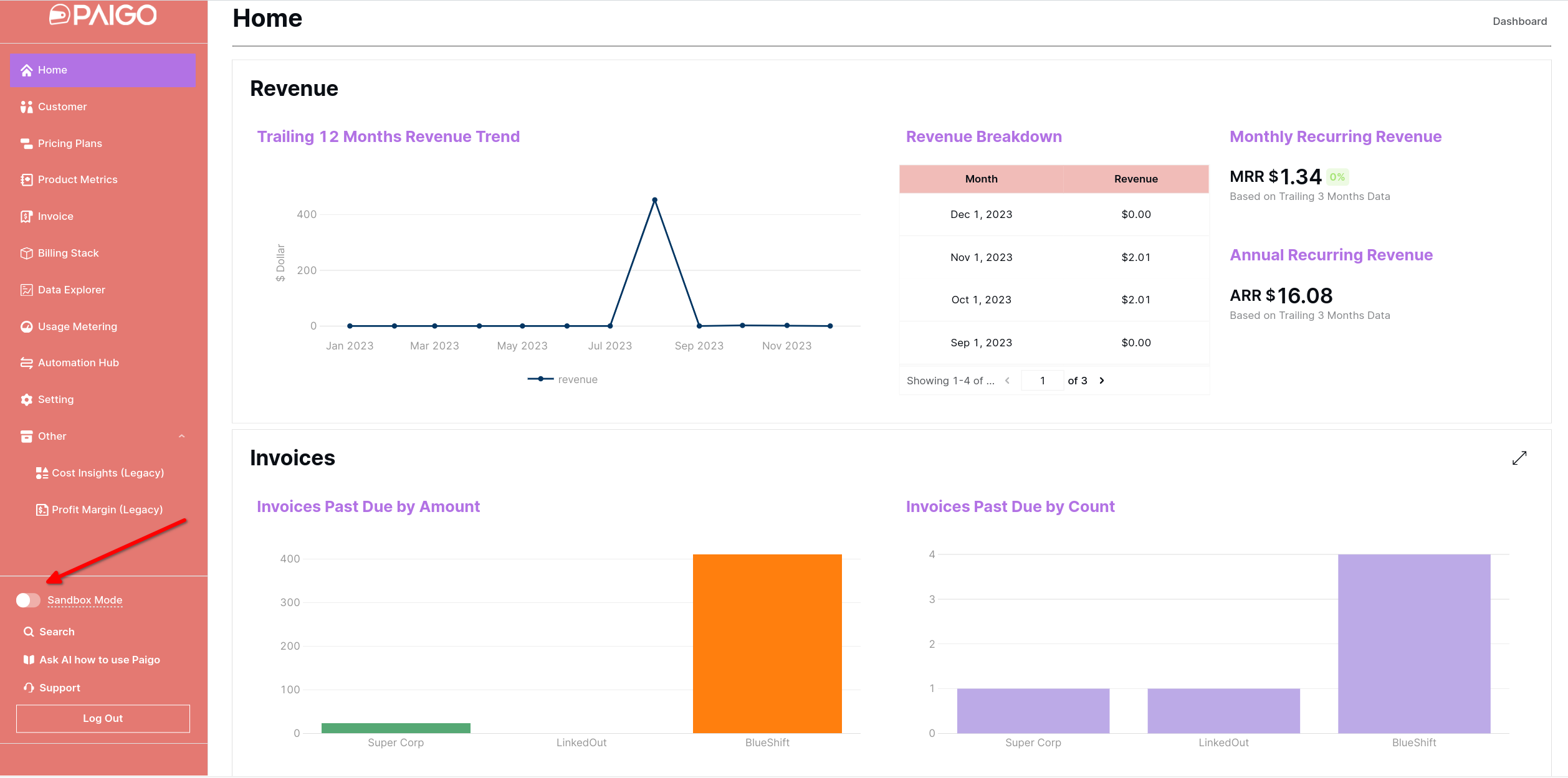Click the Log Out button
The height and width of the screenshot is (778, 1568).
click(x=103, y=719)
